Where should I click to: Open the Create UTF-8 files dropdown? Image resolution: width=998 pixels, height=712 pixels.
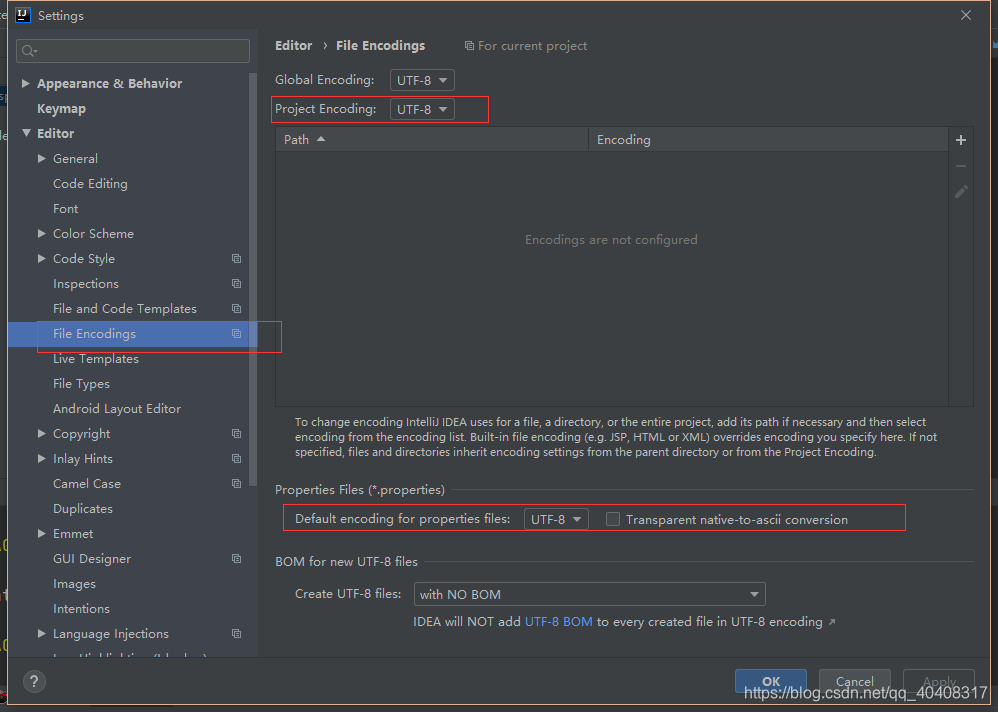(589, 594)
